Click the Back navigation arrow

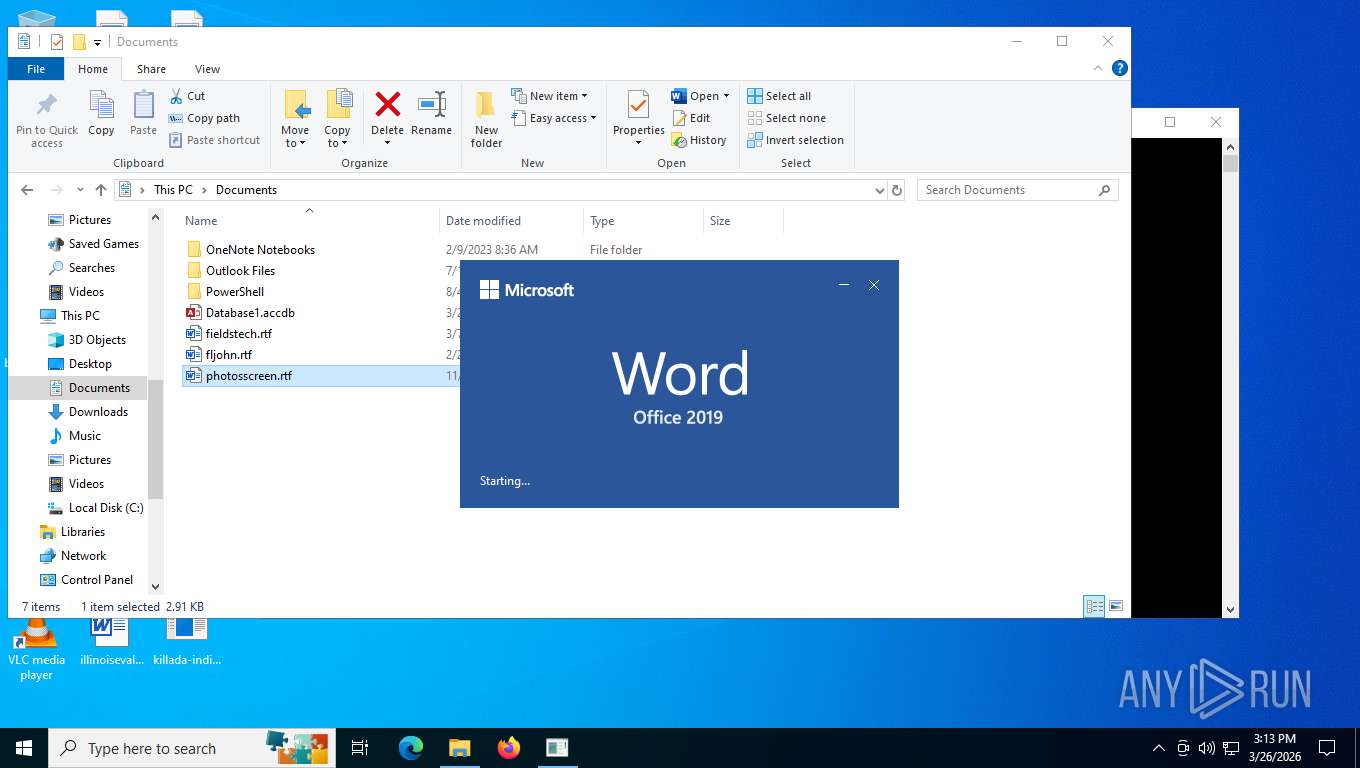(27, 190)
